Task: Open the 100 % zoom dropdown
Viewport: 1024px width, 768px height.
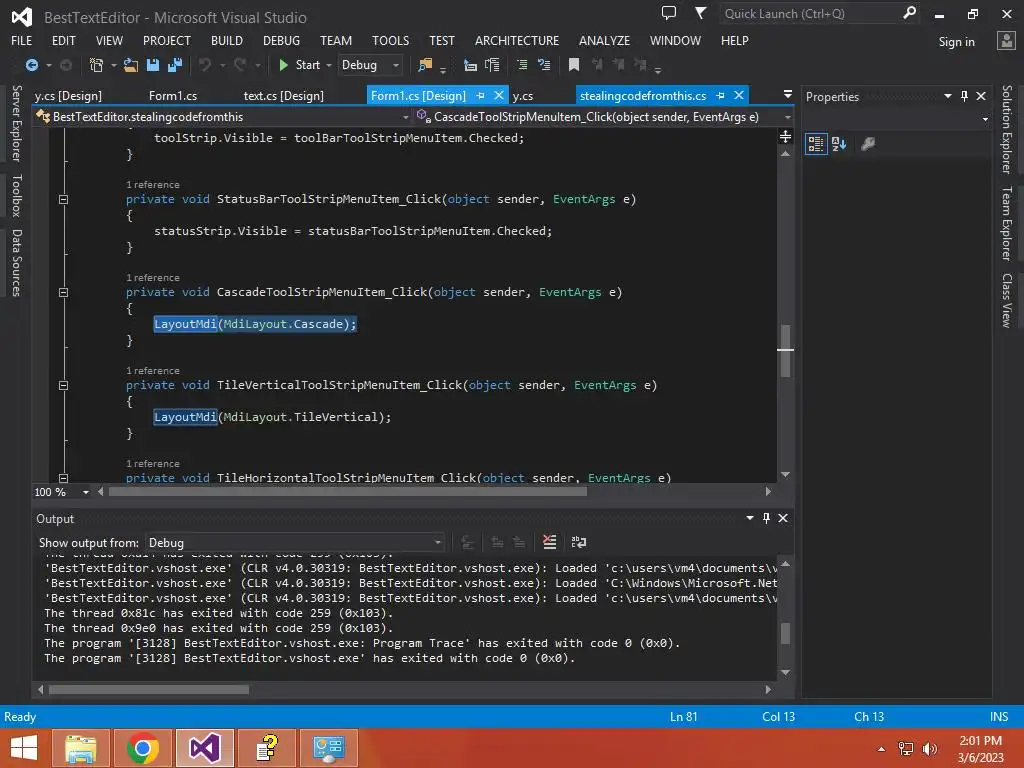Action: coord(86,492)
